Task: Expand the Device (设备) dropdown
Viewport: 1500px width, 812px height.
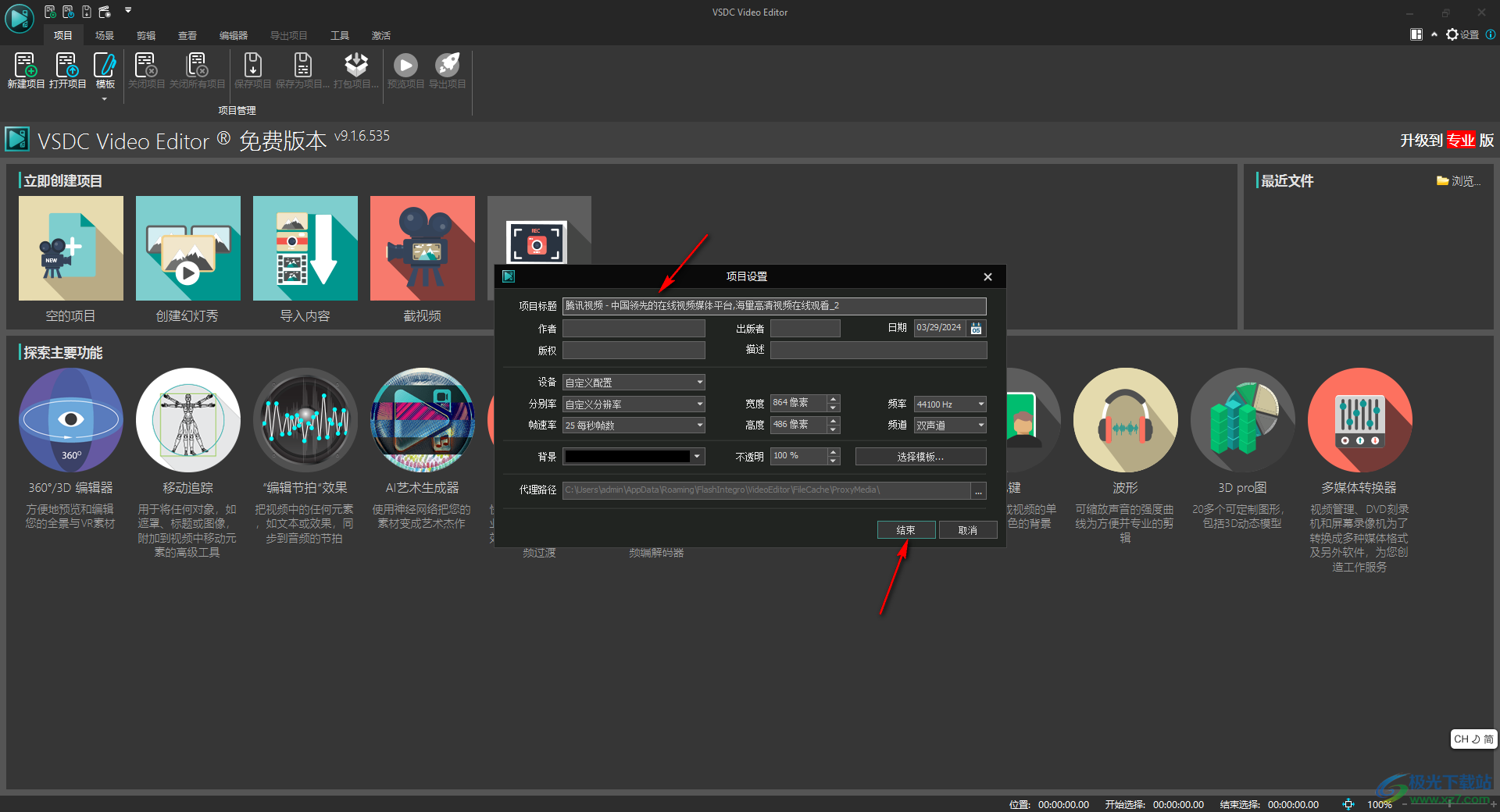Action: 699,383
